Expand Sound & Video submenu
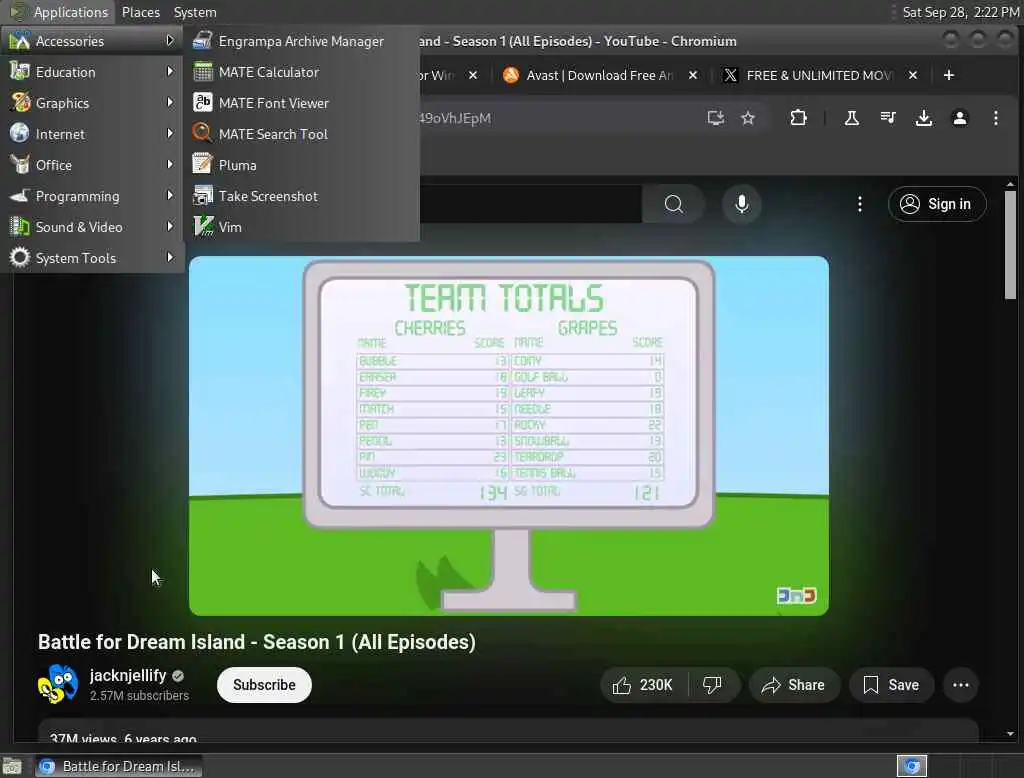The width and height of the screenshot is (1024, 778). tap(91, 227)
